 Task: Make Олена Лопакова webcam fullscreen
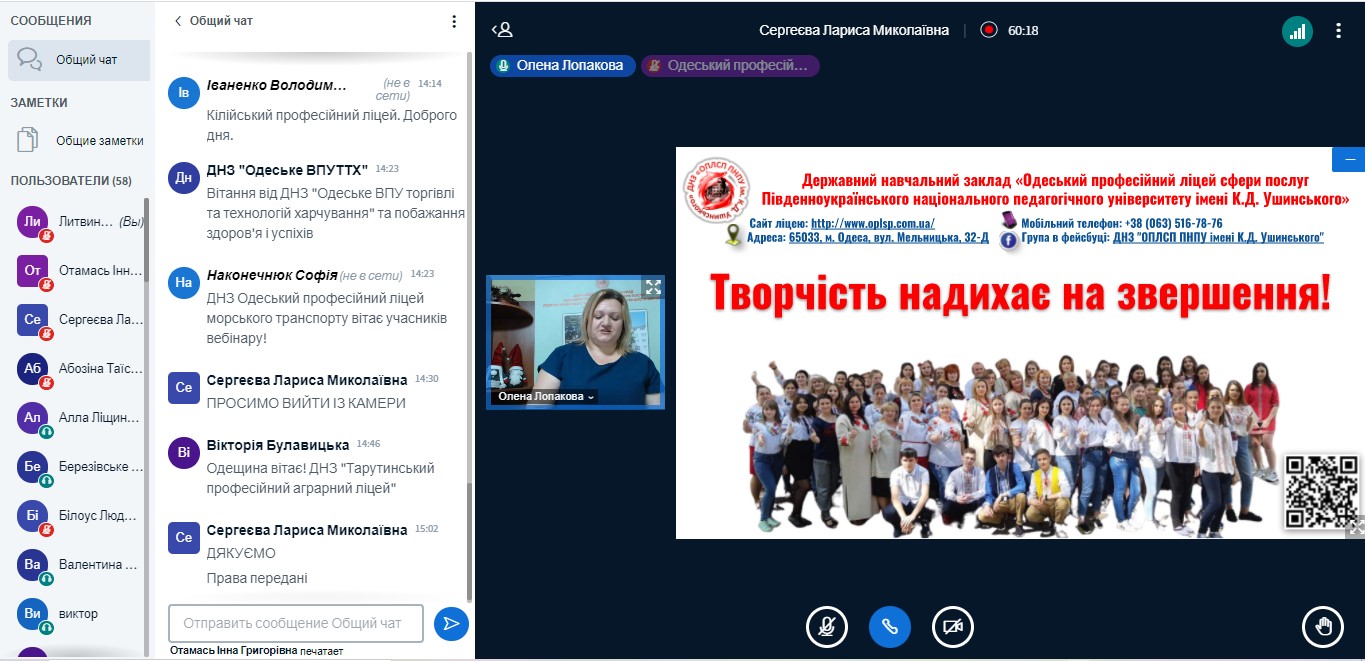tap(653, 287)
